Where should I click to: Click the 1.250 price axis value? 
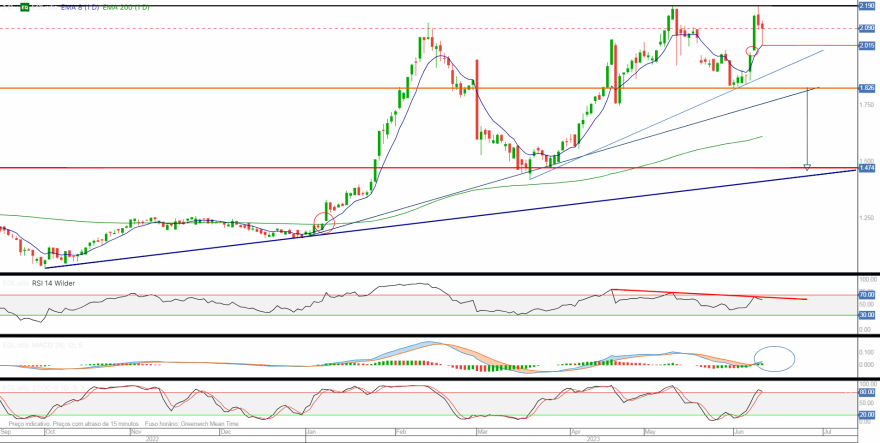[867, 218]
